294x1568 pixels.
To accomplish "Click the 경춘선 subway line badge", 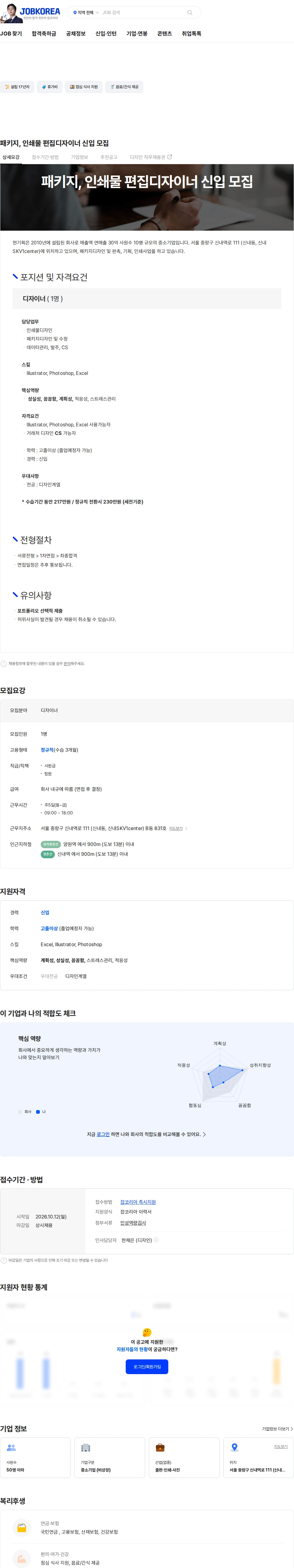I will [x=47, y=854].
